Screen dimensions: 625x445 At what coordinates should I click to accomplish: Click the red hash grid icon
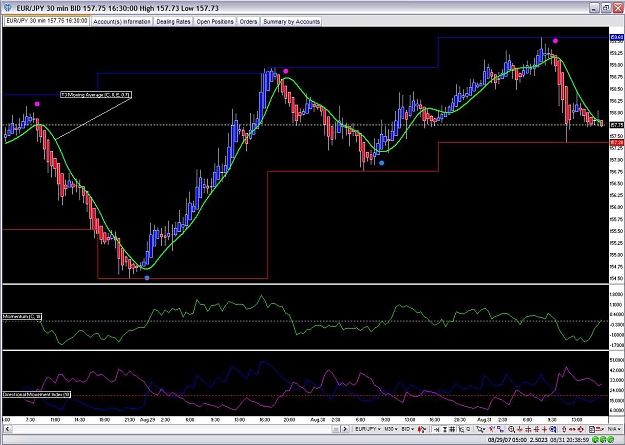click(x=537, y=429)
